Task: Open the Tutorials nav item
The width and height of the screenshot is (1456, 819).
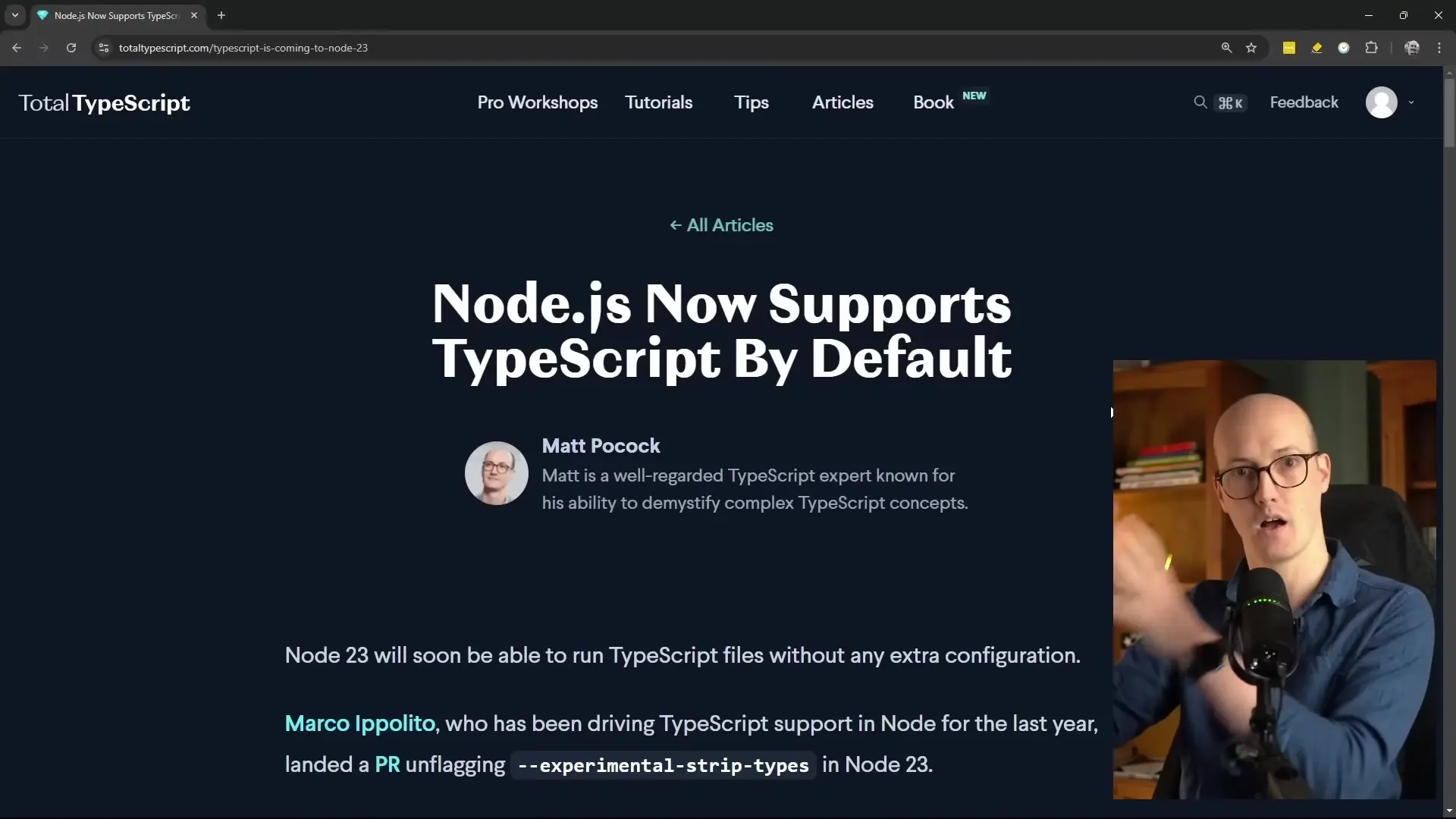Action: coord(658,102)
